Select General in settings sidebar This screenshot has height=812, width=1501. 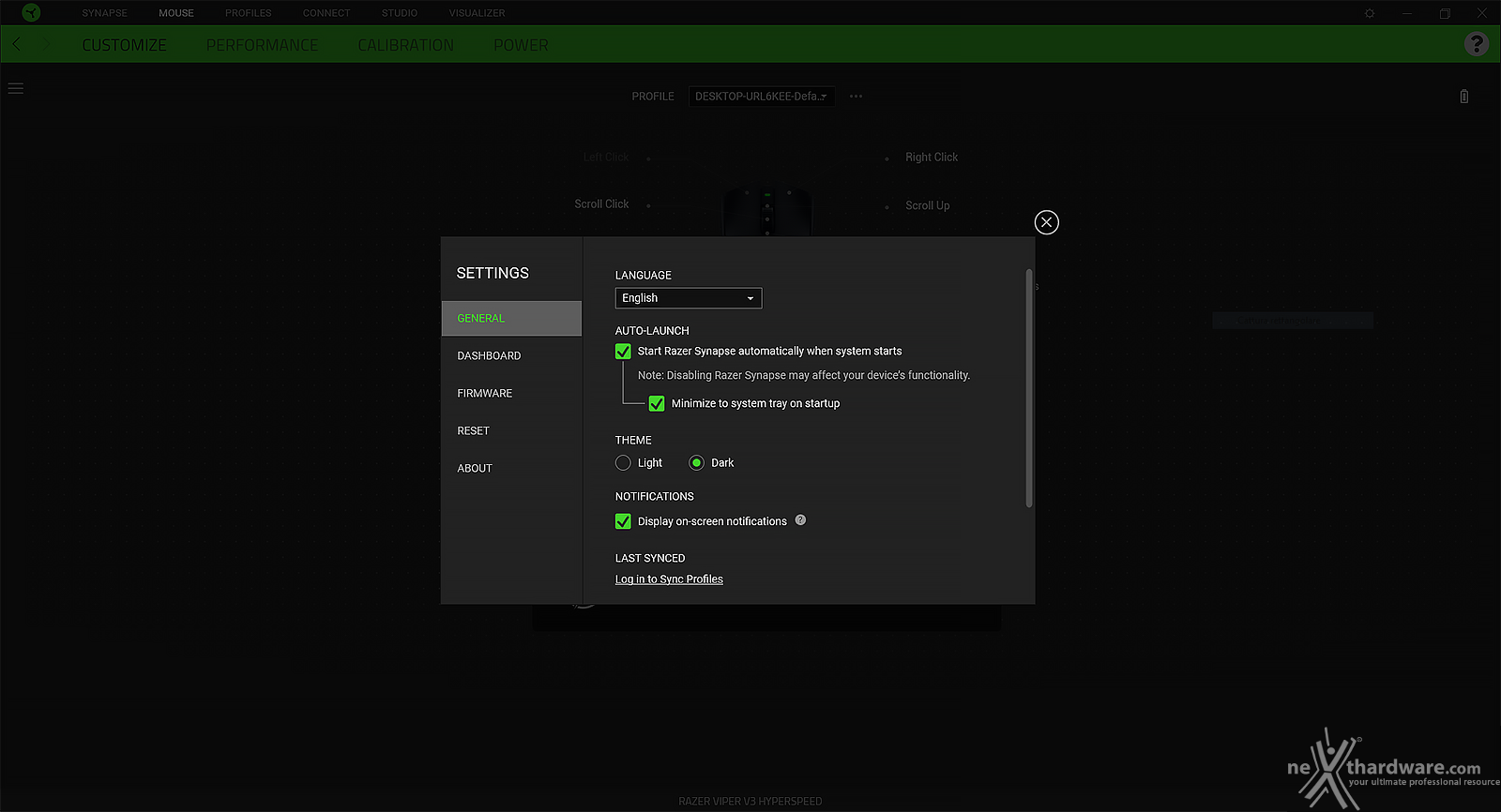click(511, 319)
